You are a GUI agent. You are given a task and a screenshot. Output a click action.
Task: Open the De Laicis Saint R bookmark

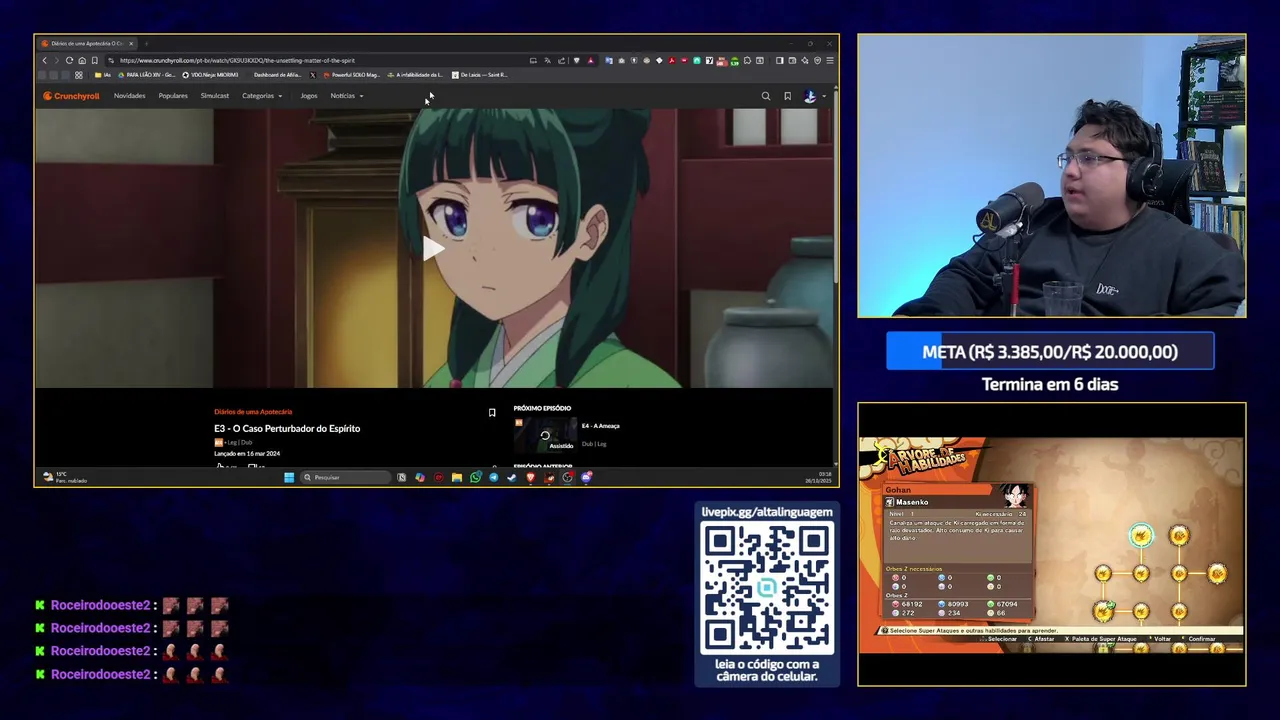[x=480, y=75]
